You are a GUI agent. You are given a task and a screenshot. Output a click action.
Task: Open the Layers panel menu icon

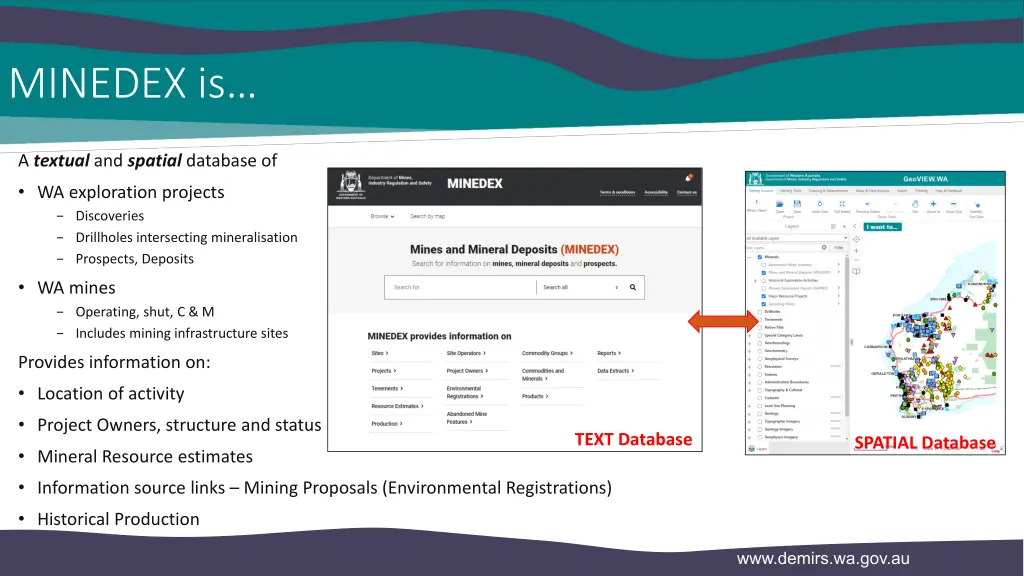pyautogui.click(x=833, y=227)
